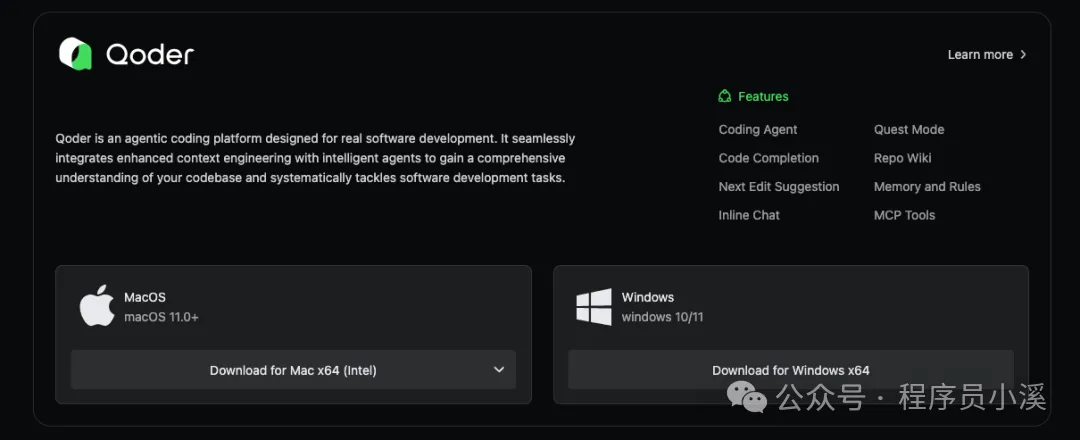The width and height of the screenshot is (1080, 440).
Task: Click the Qoder description paragraph
Action: (315, 158)
